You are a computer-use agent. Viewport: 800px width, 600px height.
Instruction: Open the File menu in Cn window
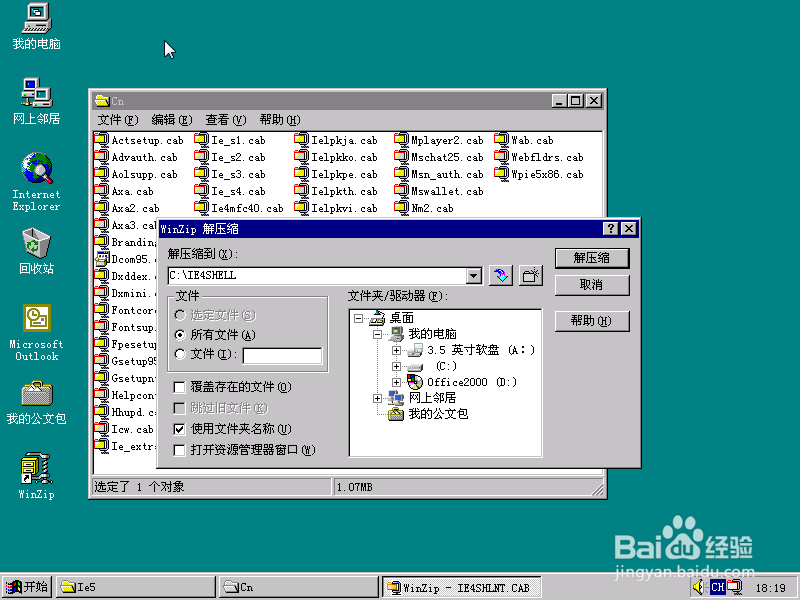tap(118, 120)
